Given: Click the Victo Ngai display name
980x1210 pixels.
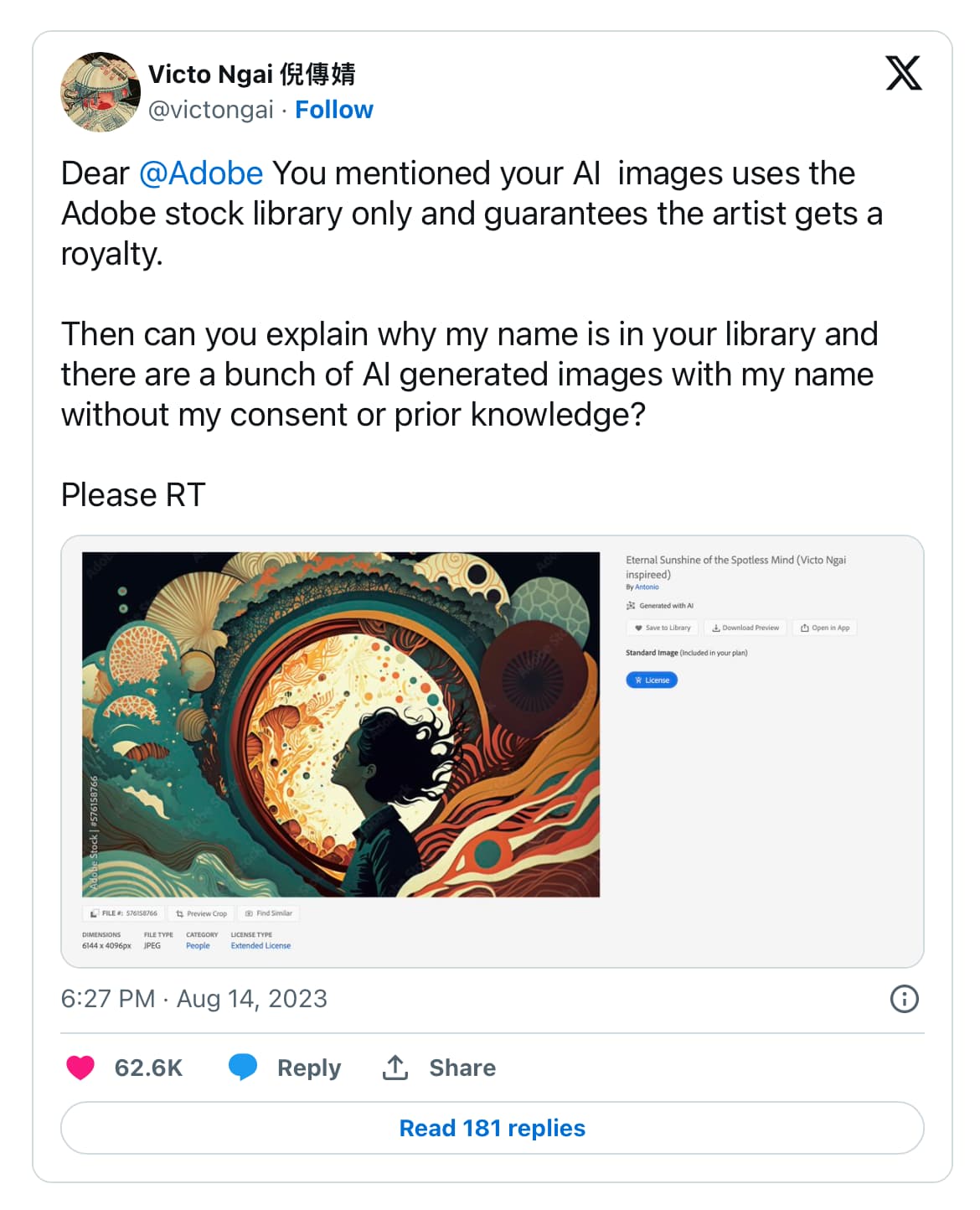Looking at the screenshot, I should [x=251, y=74].
